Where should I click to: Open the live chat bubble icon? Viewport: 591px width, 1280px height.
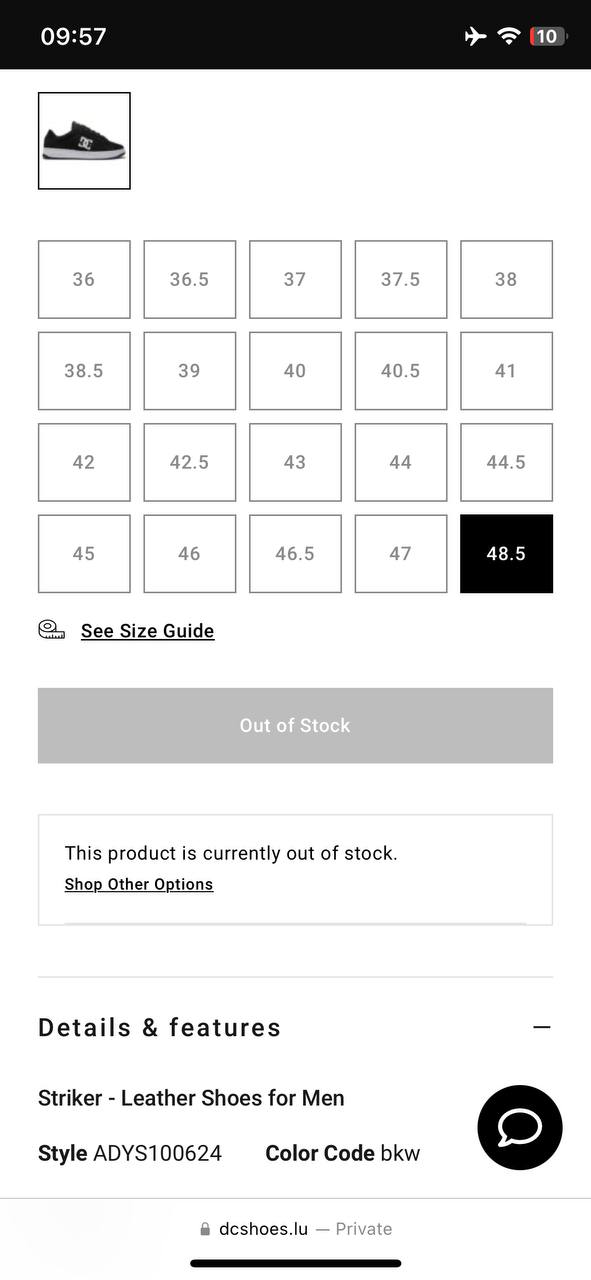coord(520,1128)
